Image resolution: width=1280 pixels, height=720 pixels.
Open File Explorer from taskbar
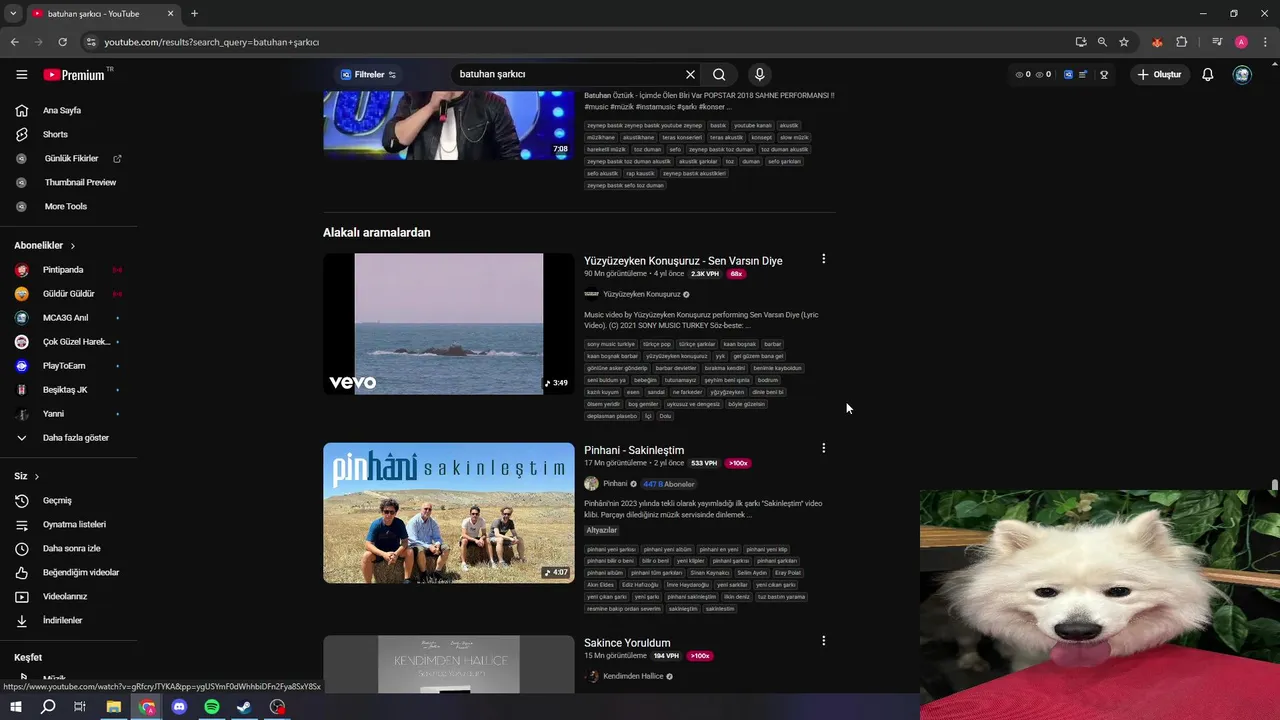[x=114, y=707]
